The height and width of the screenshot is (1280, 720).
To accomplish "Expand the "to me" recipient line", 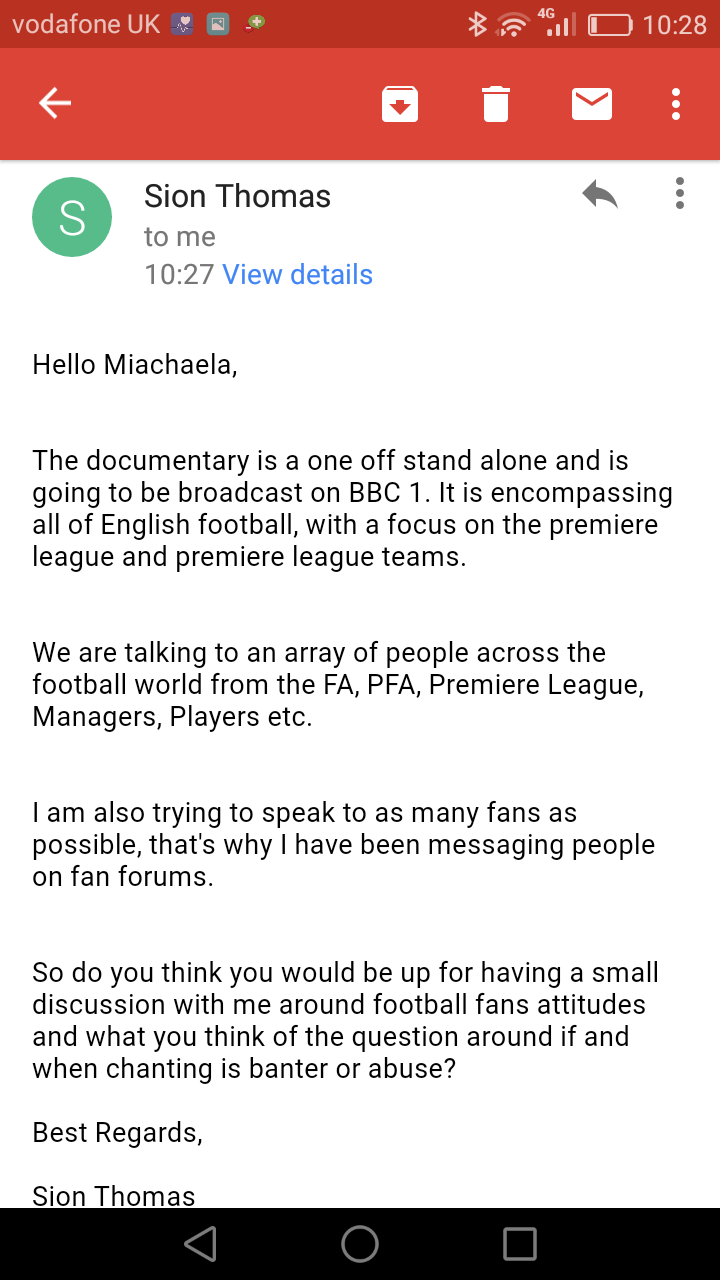I will 180,237.
